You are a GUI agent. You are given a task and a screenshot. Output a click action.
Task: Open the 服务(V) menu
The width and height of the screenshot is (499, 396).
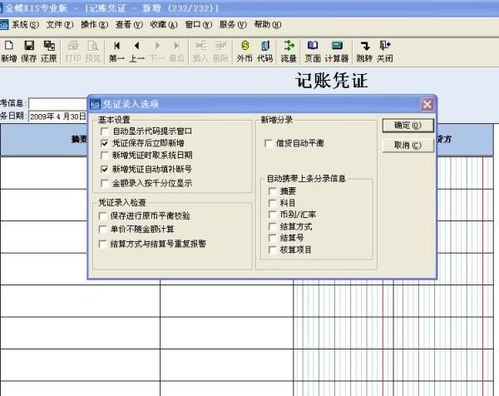click(233, 25)
